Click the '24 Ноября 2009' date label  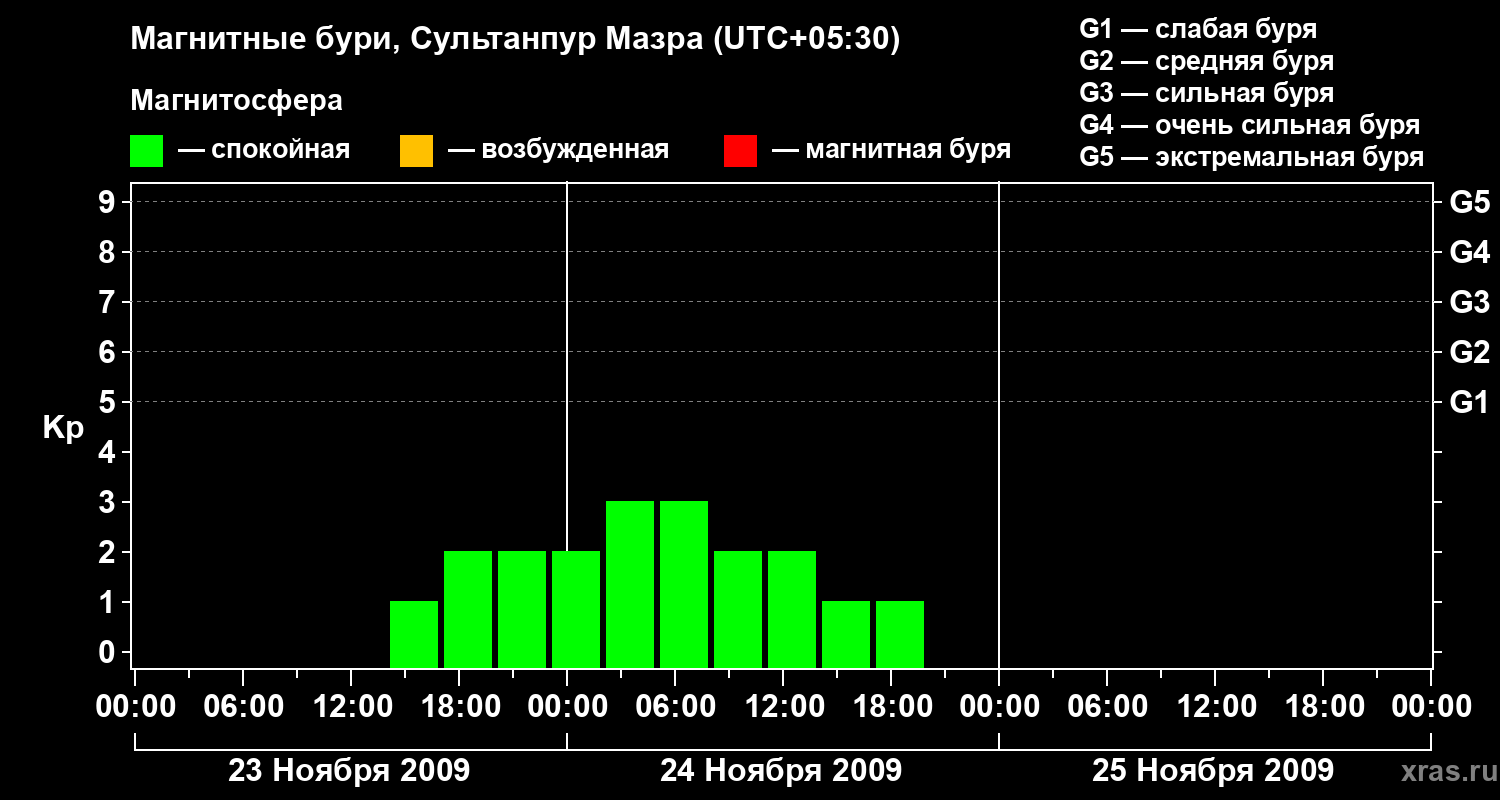[x=781, y=771]
